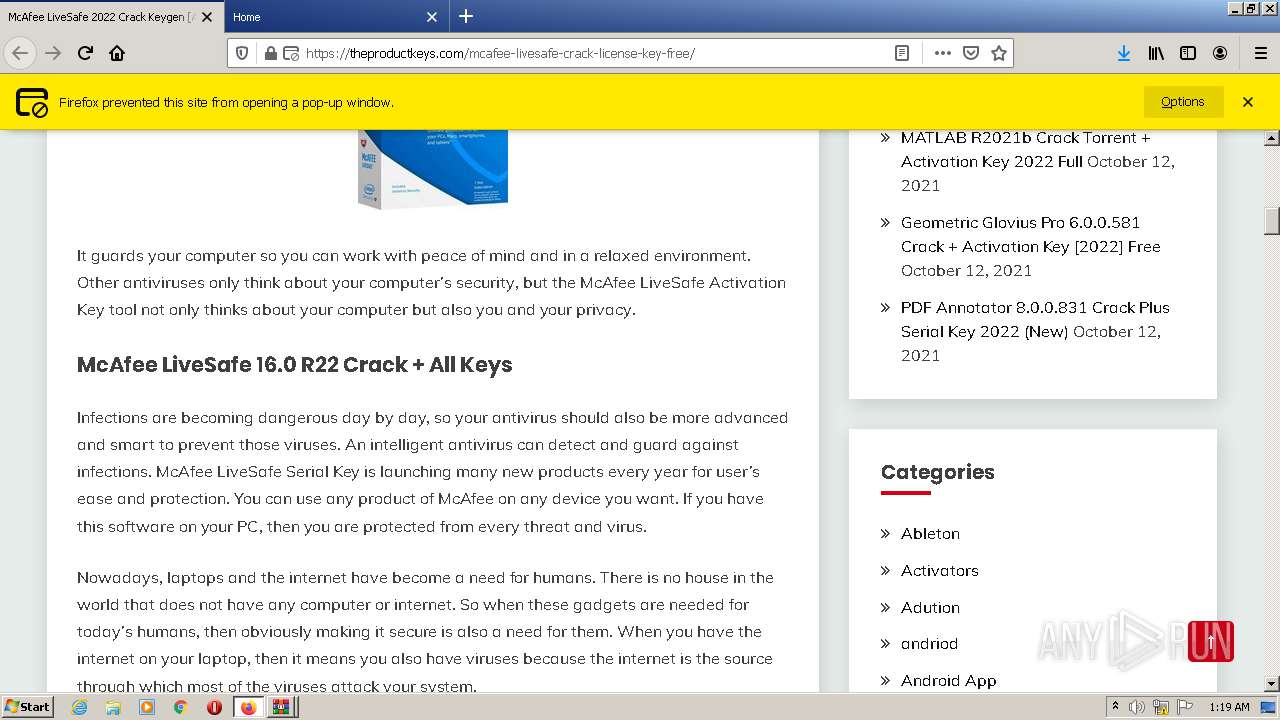Dismiss the pop-up blocked notification bar

[1248, 102]
